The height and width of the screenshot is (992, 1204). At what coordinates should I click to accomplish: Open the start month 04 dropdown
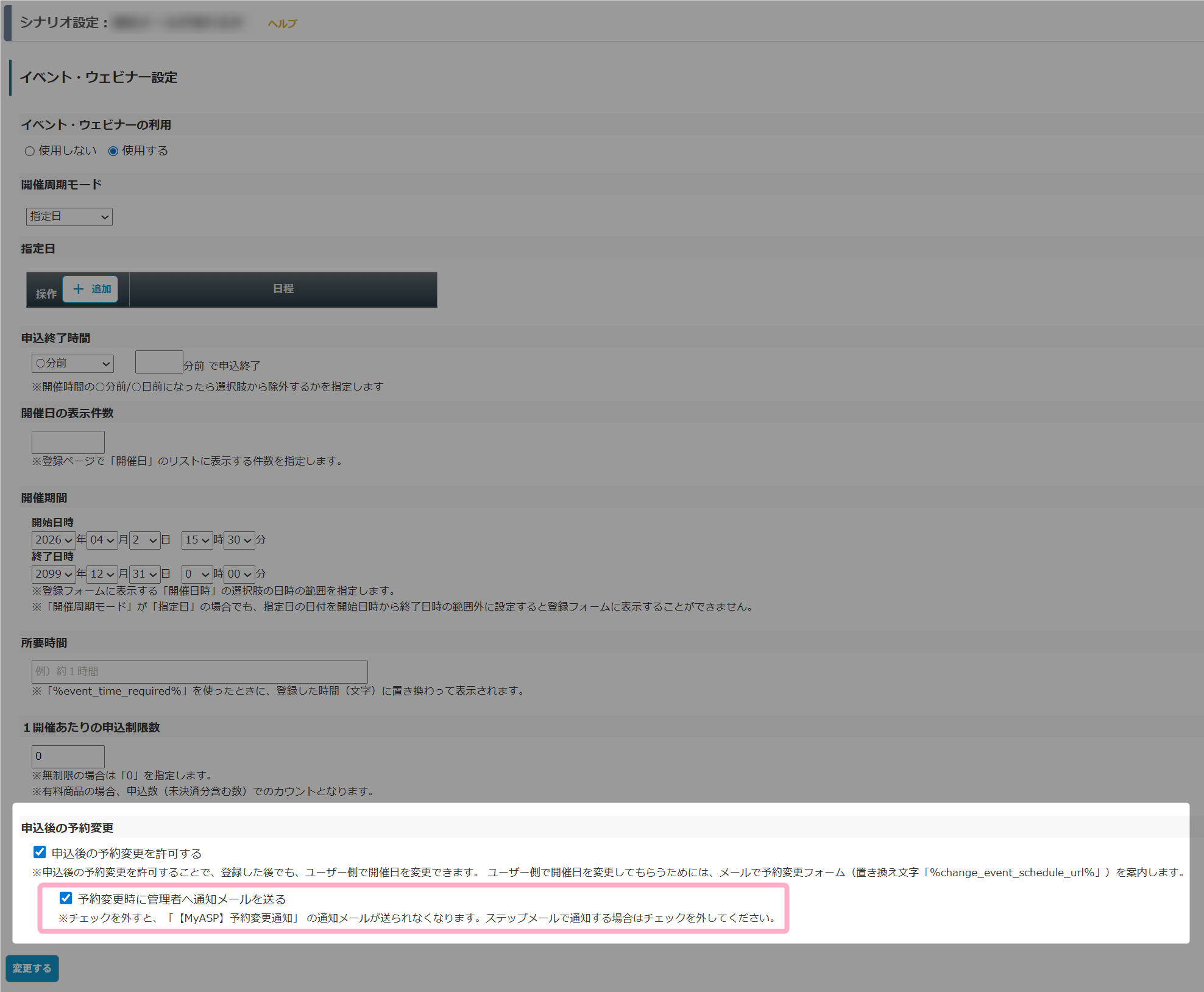coord(102,540)
